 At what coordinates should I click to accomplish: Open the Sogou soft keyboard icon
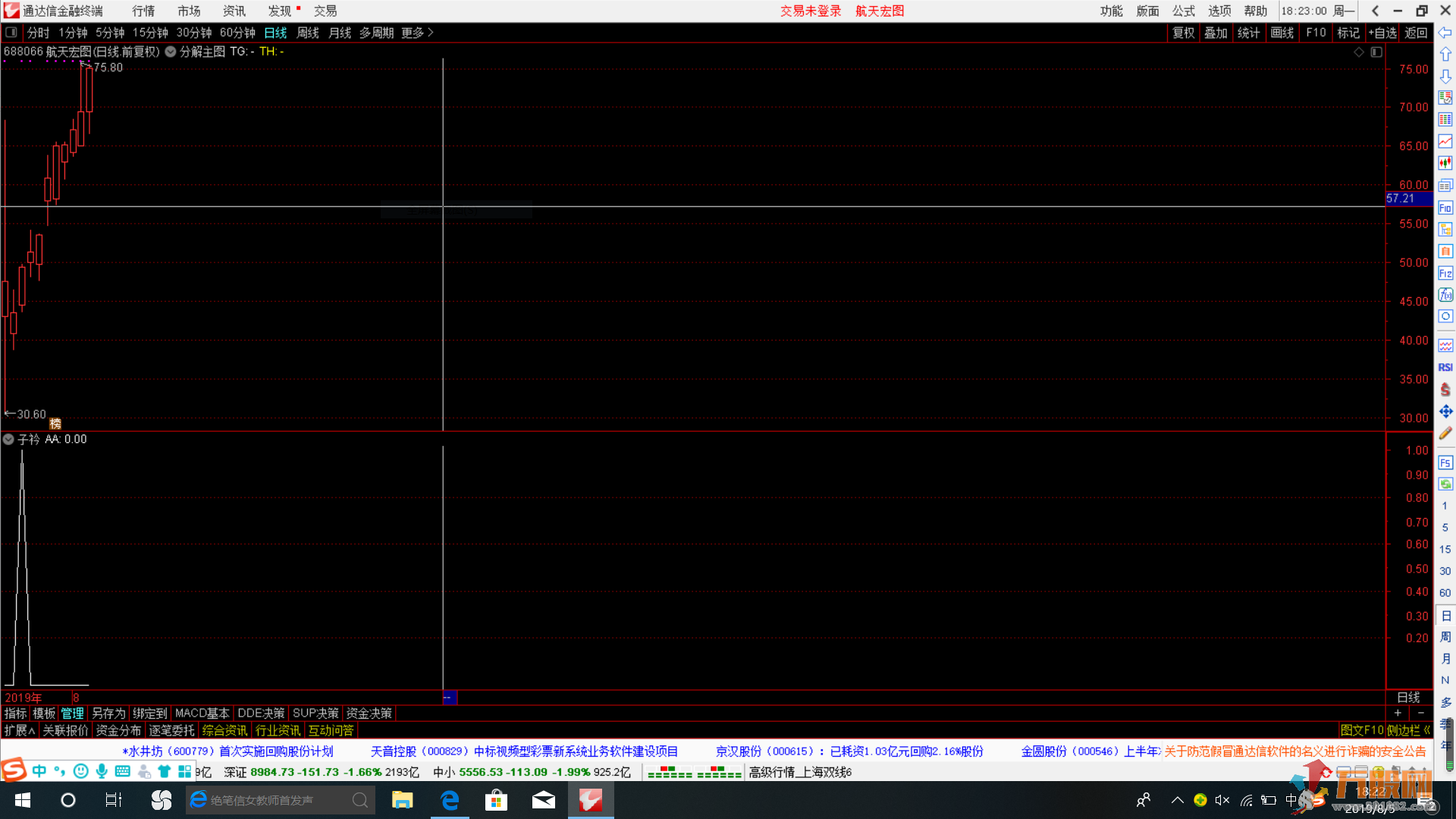point(122,771)
